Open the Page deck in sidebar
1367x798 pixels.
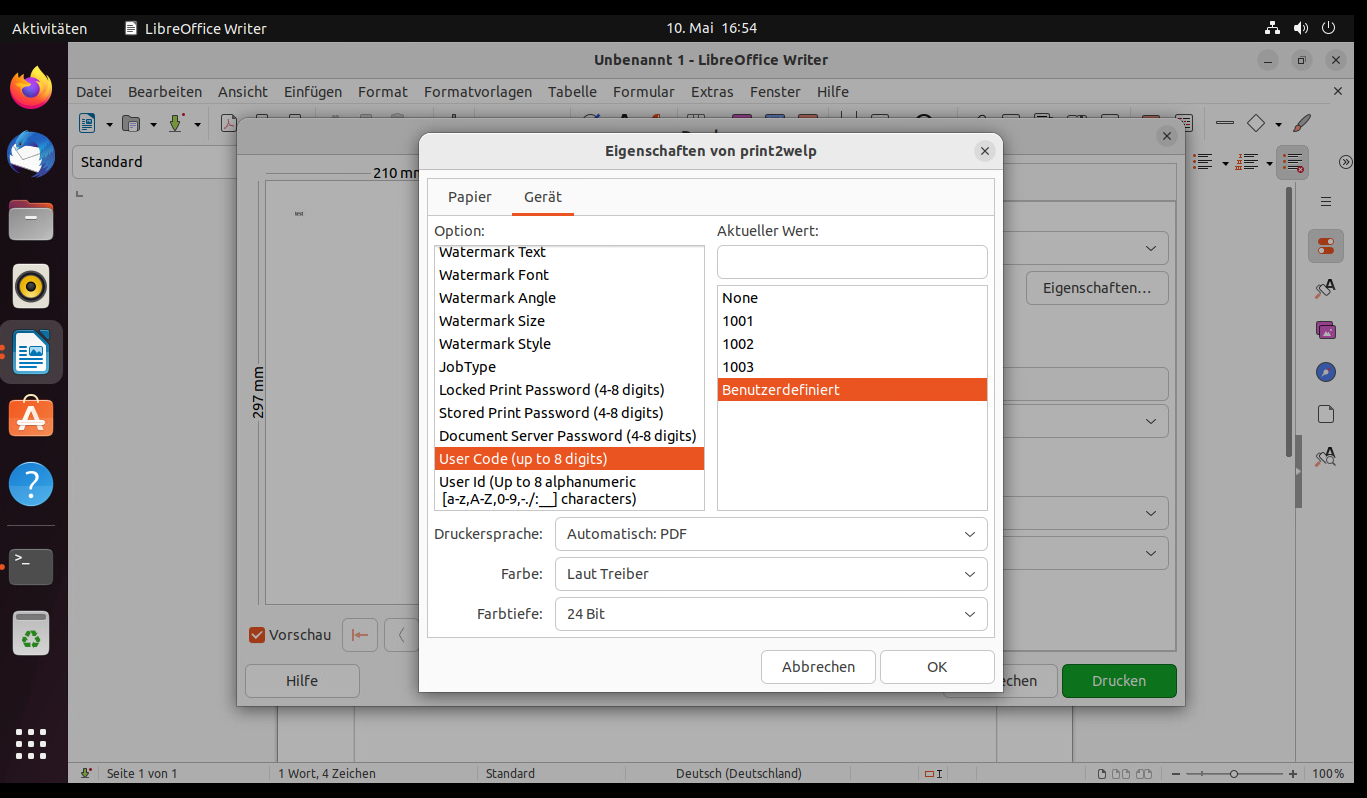1324,413
